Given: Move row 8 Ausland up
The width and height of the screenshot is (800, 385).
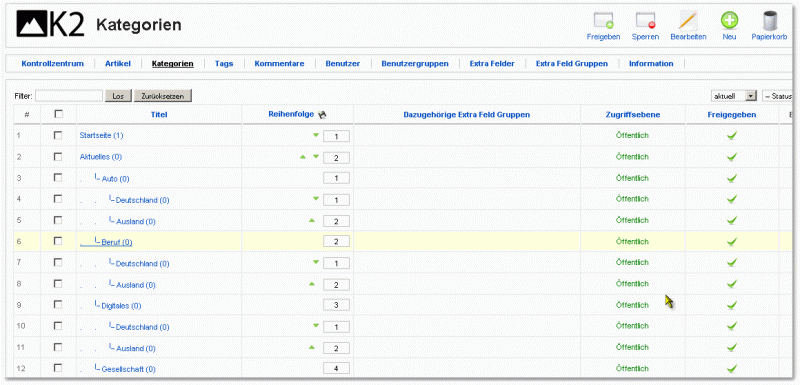Looking at the screenshot, I should pos(312,284).
